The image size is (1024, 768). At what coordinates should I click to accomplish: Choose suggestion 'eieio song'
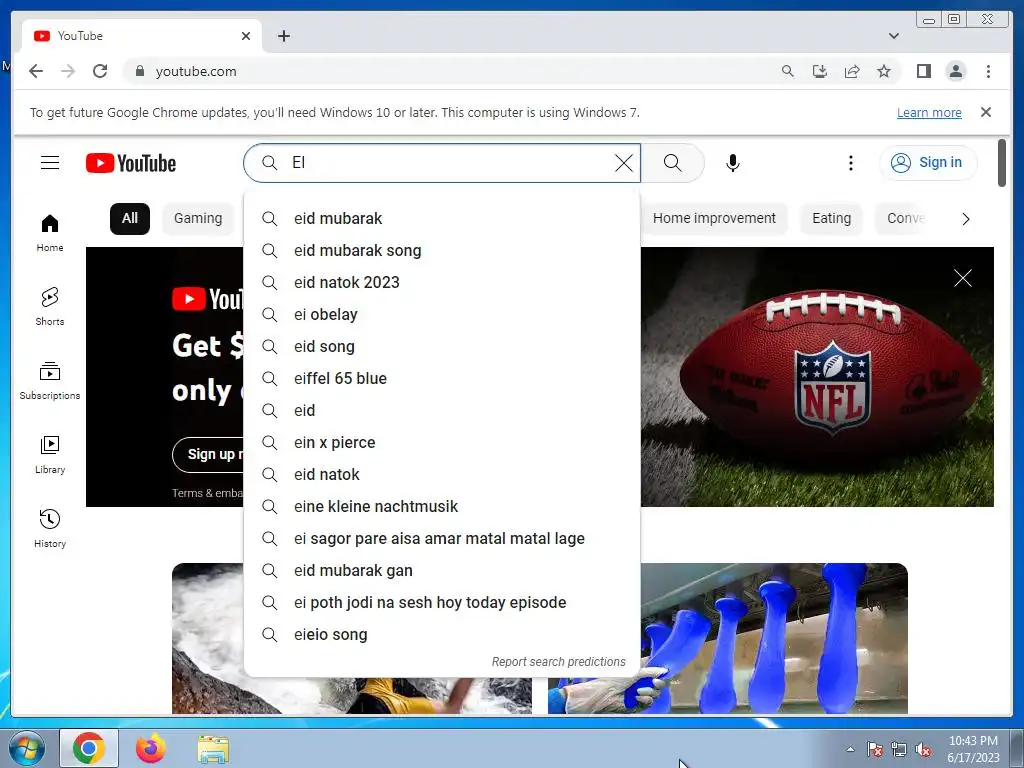pos(441,634)
